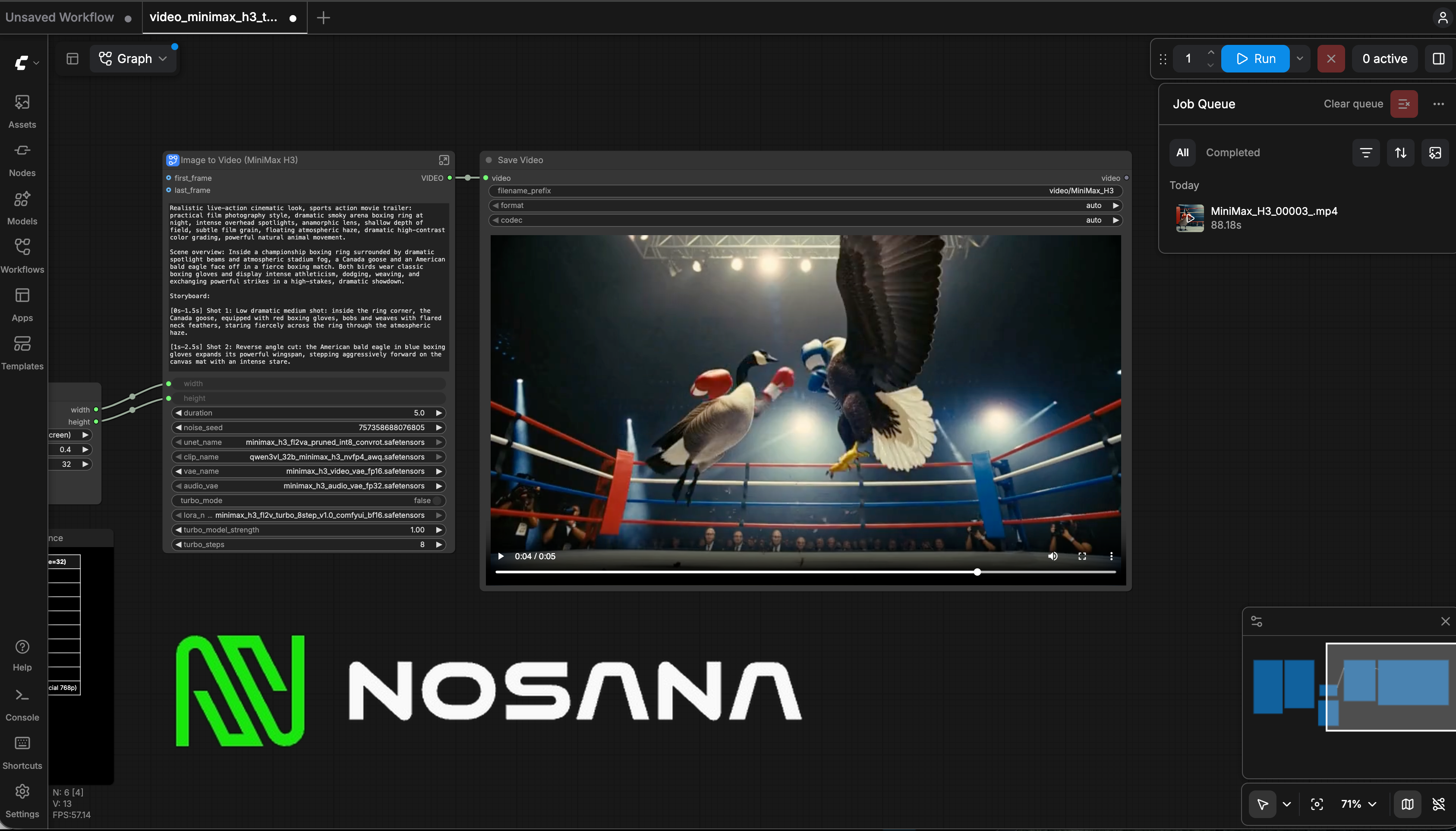Open minimap settings sliders icon
The image size is (1456, 831).
[1256, 621]
